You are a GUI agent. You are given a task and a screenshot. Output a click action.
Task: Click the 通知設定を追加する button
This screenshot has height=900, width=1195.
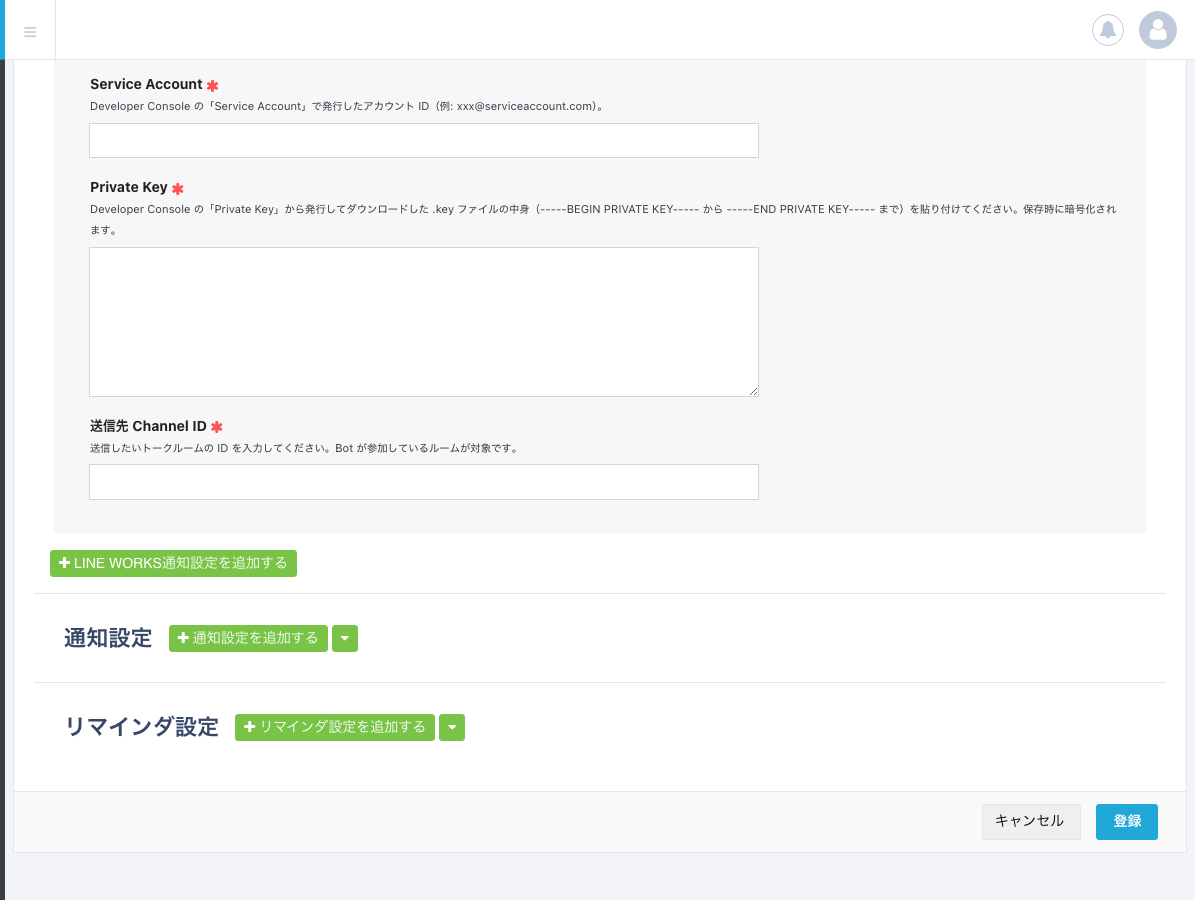click(x=248, y=638)
